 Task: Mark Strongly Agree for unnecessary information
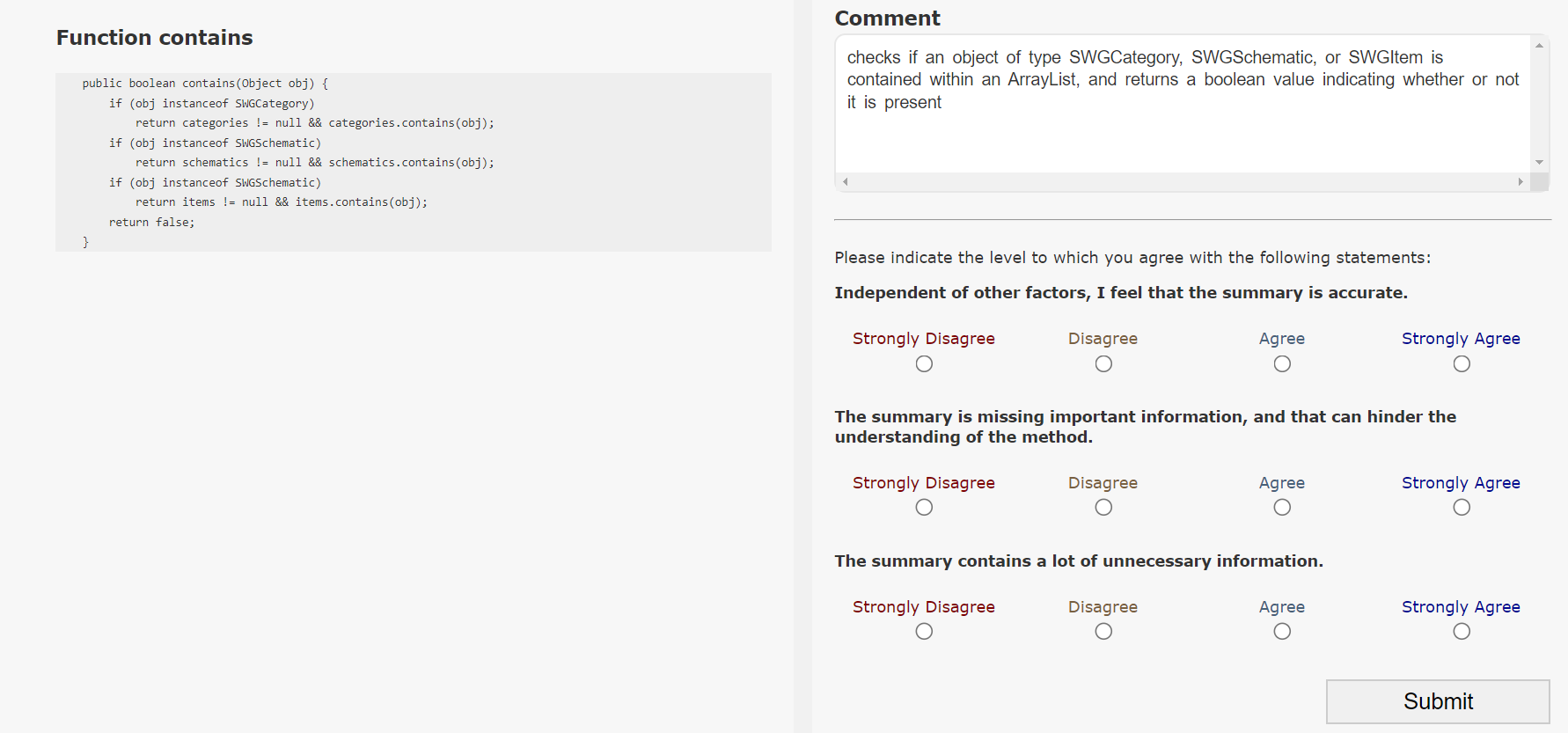click(x=1462, y=632)
